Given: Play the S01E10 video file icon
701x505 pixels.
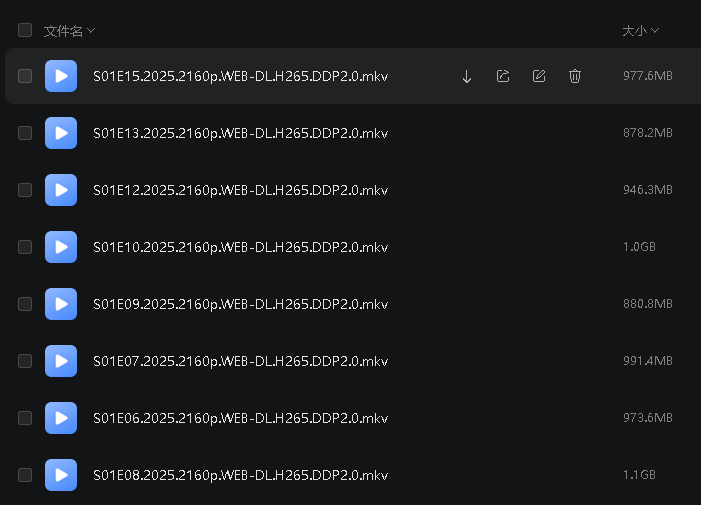Looking at the screenshot, I should (61, 247).
